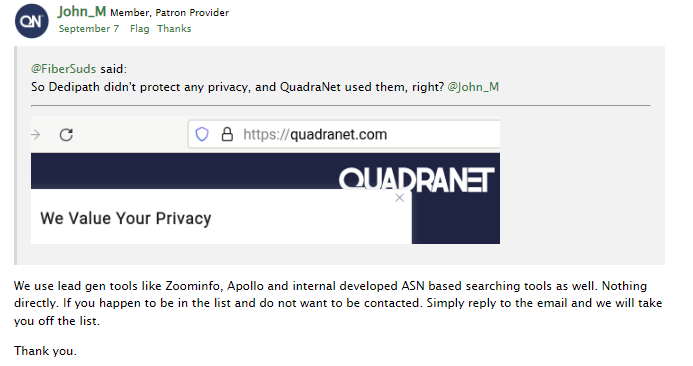Open the @FiberSuds mention in the quote
693x366 pixels.
[63, 69]
